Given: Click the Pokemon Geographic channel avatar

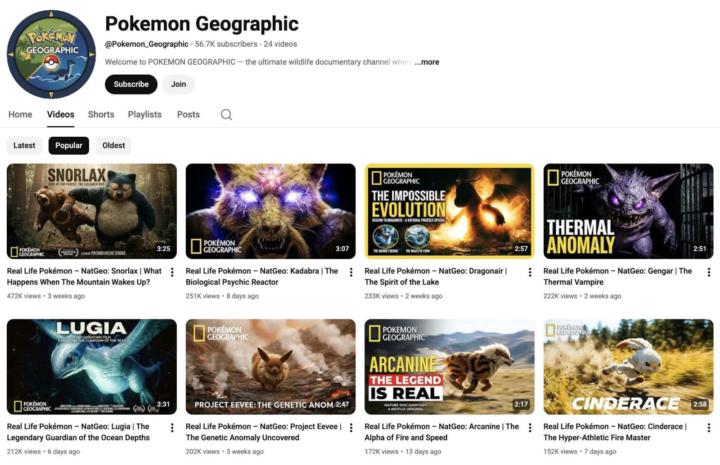Looking at the screenshot, I should 51,54.
